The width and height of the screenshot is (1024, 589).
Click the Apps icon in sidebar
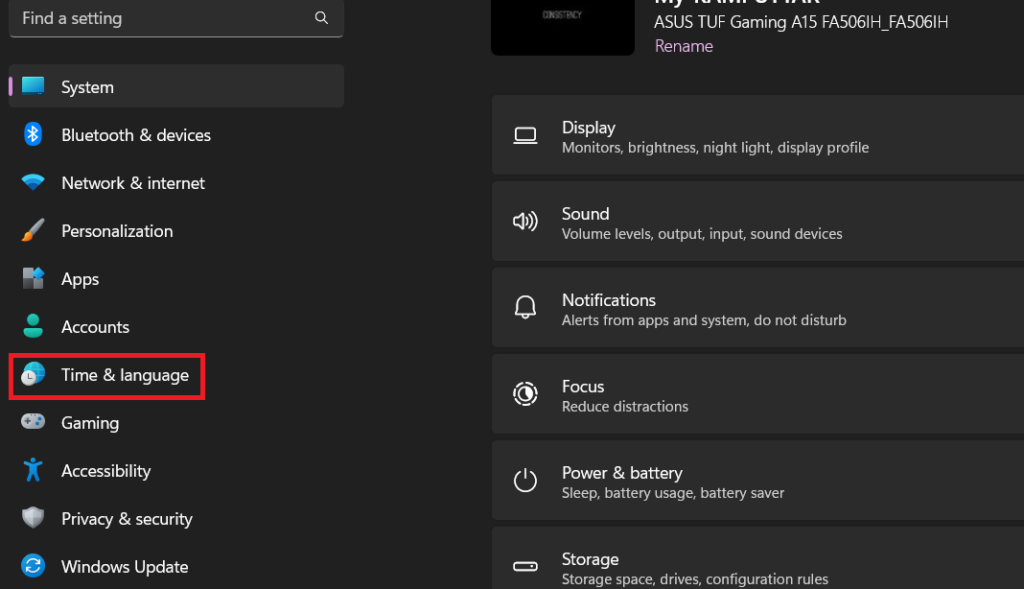point(33,279)
